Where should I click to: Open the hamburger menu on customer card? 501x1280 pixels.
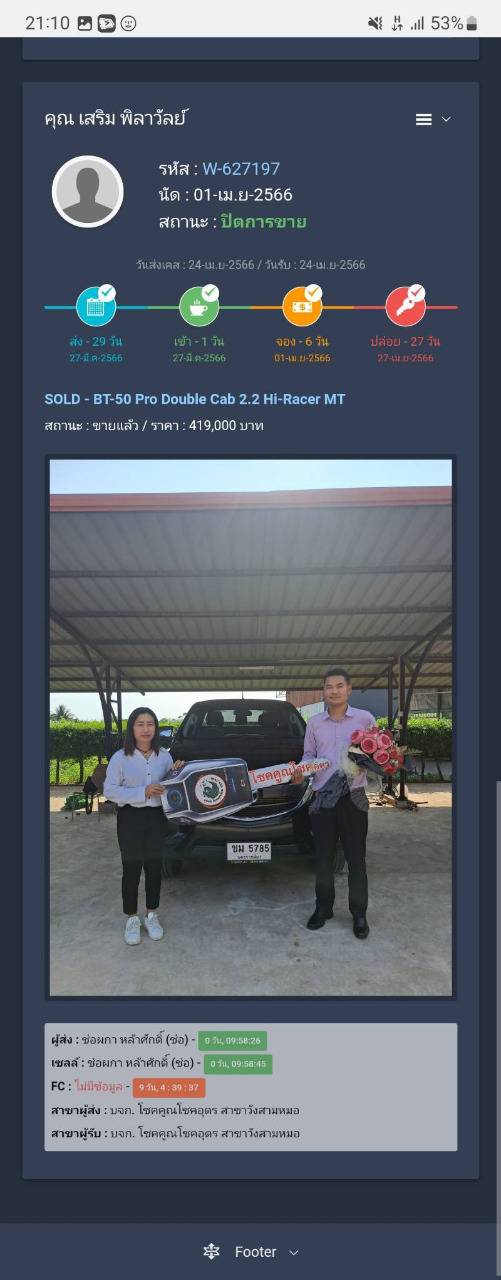[x=424, y=119]
